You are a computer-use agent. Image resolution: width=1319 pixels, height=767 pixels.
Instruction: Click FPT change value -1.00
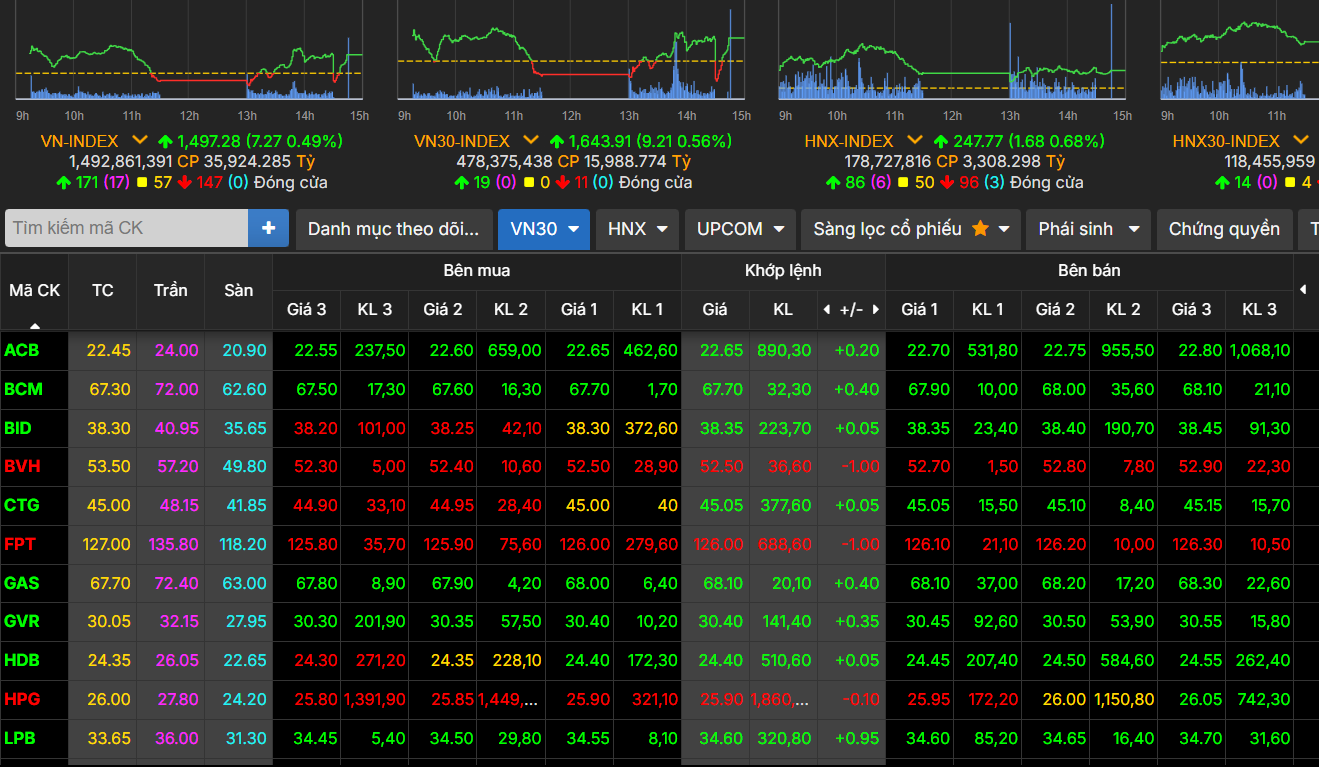(859, 544)
